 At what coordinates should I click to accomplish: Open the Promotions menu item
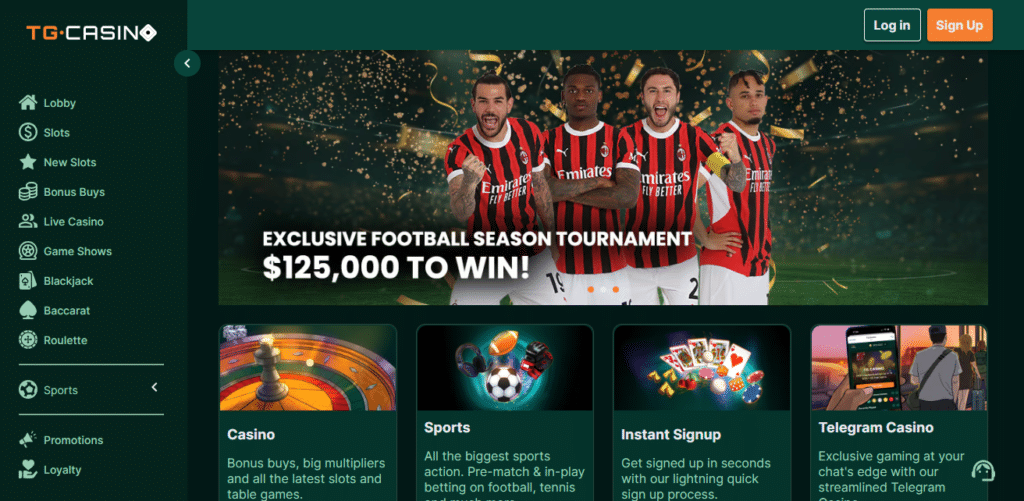(61, 440)
